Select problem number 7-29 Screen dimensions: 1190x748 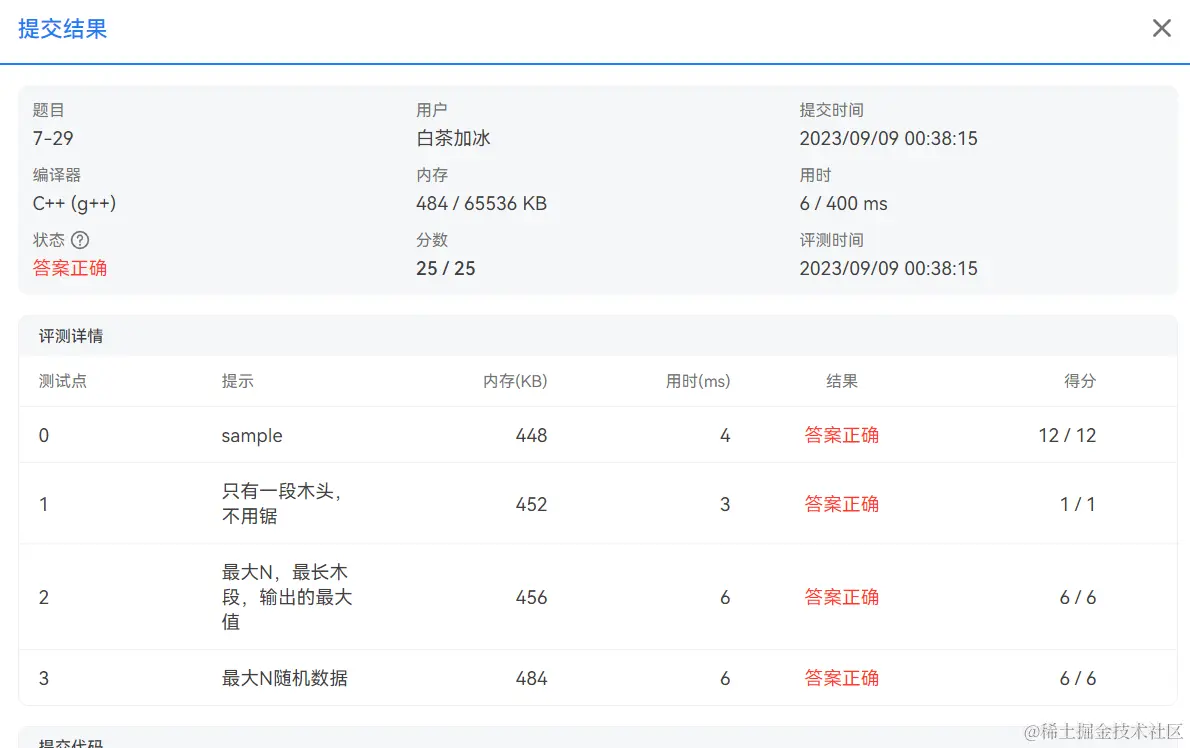click(53, 138)
